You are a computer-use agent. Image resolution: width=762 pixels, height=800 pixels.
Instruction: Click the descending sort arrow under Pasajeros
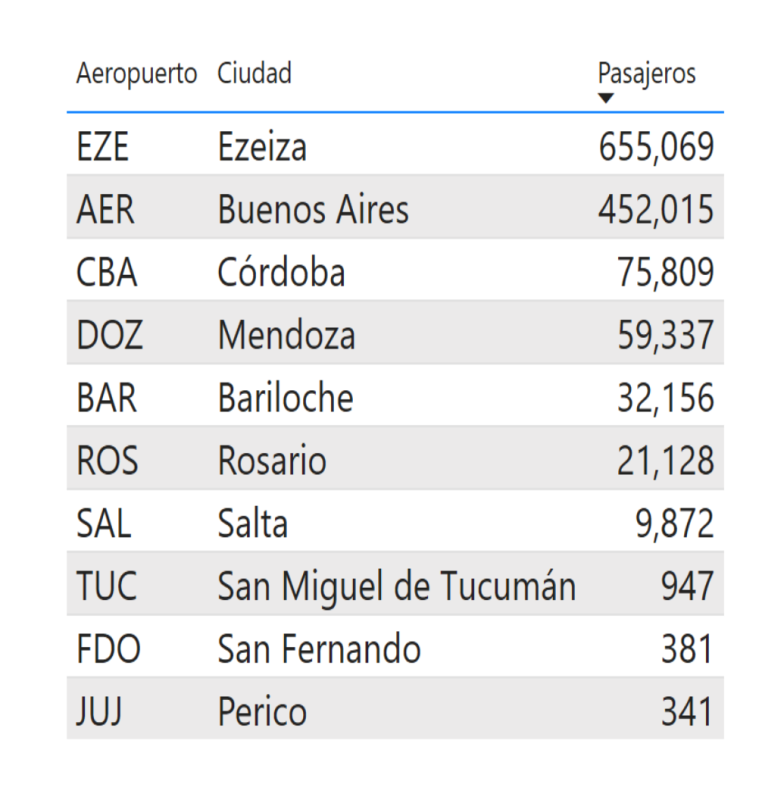pos(605,98)
